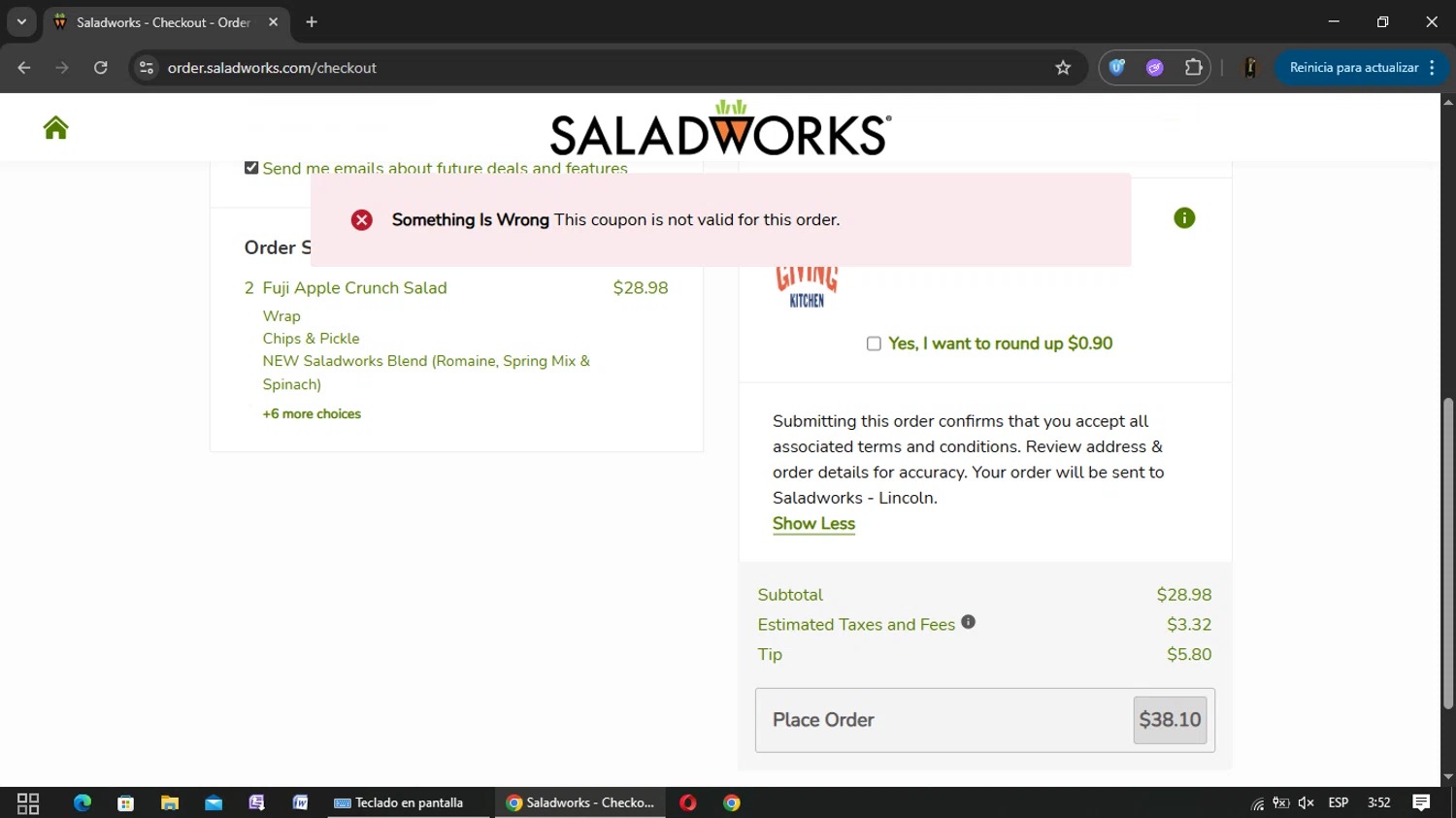Click the purple extension icon

(1154, 68)
